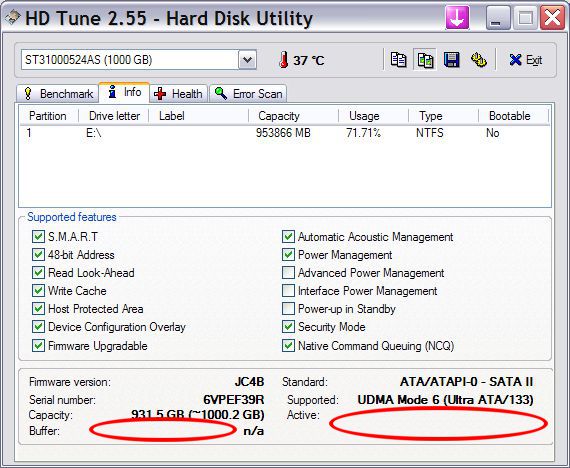Click the Exit button
This screenshot has width=570, height=468.
tap(526, 60)
